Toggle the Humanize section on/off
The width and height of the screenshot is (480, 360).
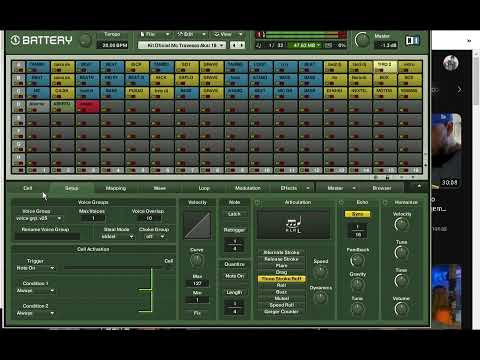[x=385, y=202]
